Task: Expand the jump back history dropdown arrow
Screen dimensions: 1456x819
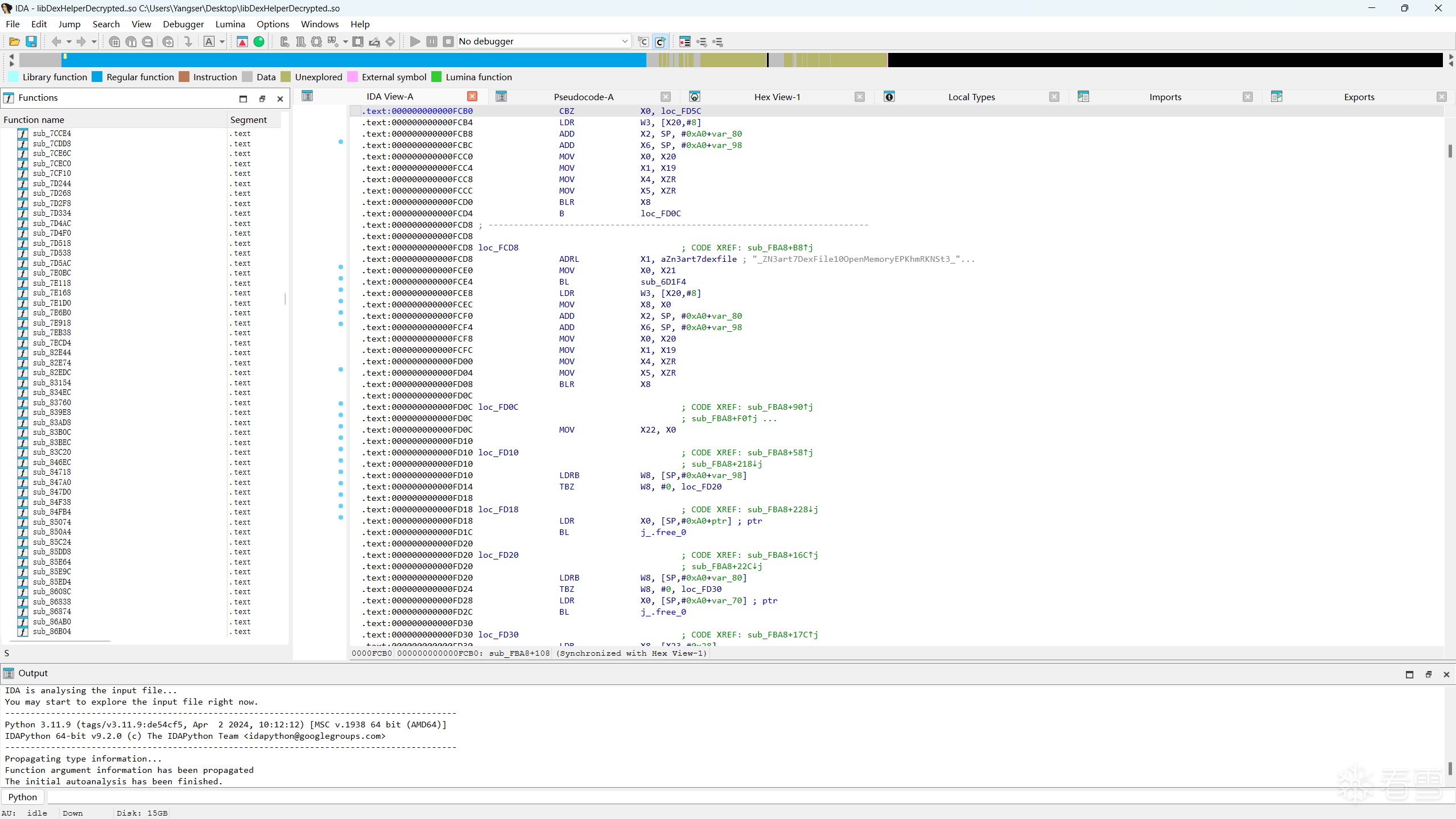Action: click(68, 42)
